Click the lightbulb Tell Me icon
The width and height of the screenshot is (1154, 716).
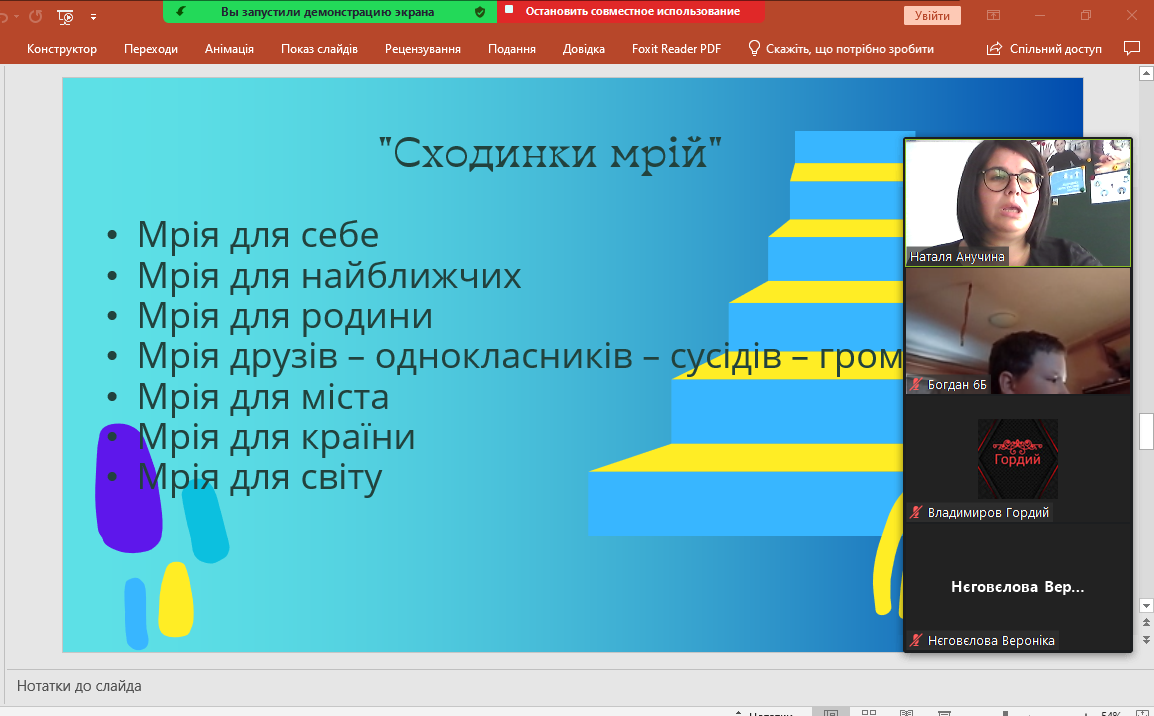pos(755,48)
